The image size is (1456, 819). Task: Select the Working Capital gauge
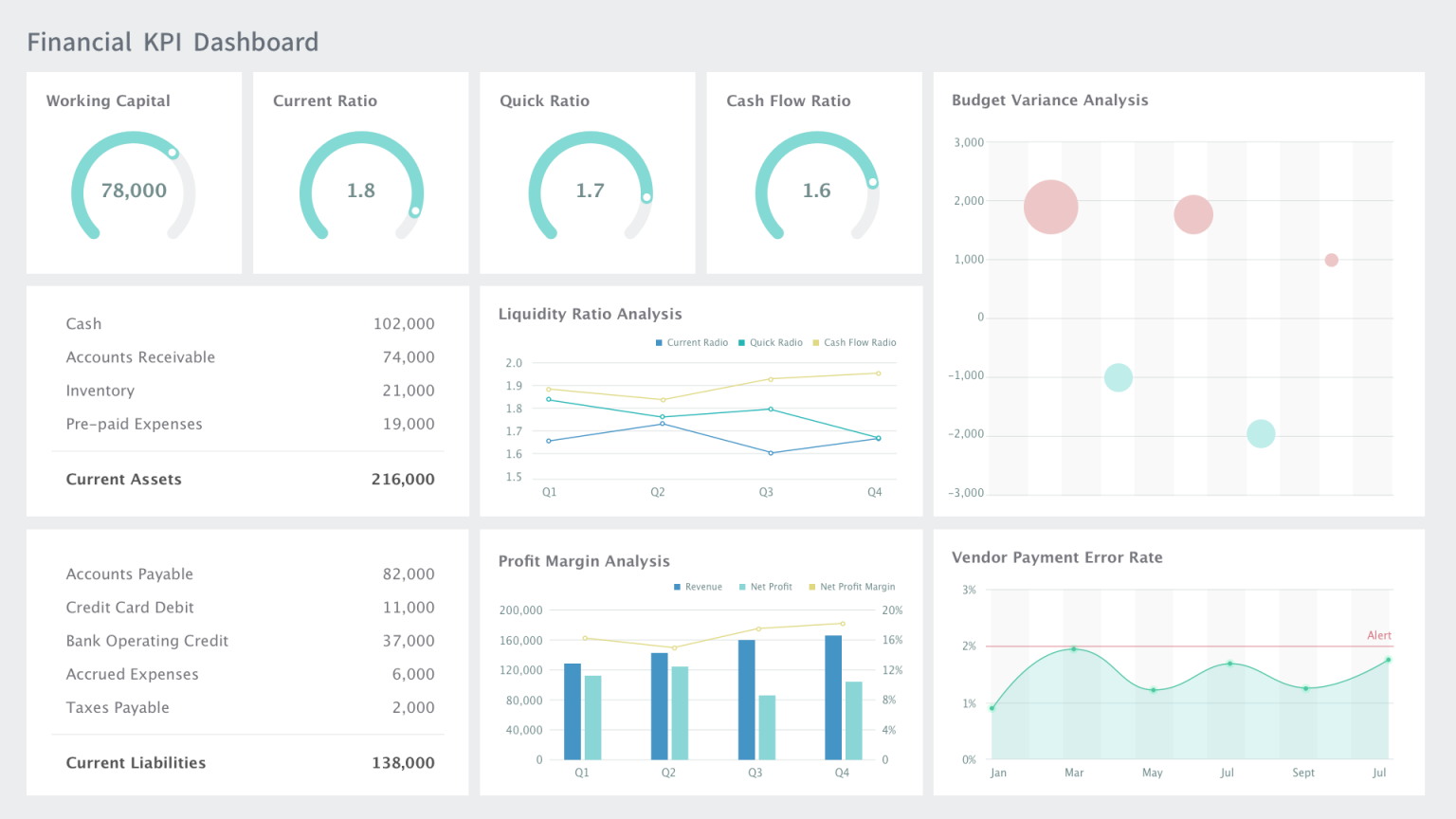point(133,189)
